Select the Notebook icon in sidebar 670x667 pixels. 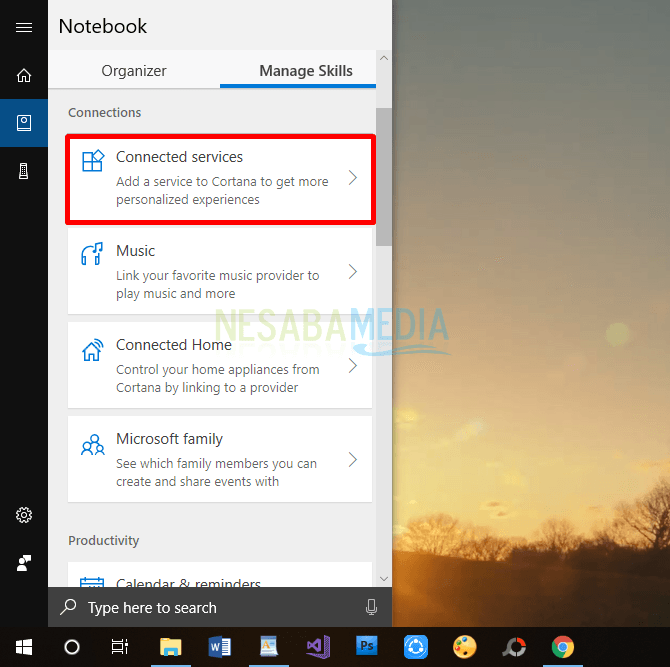(24, 123)
